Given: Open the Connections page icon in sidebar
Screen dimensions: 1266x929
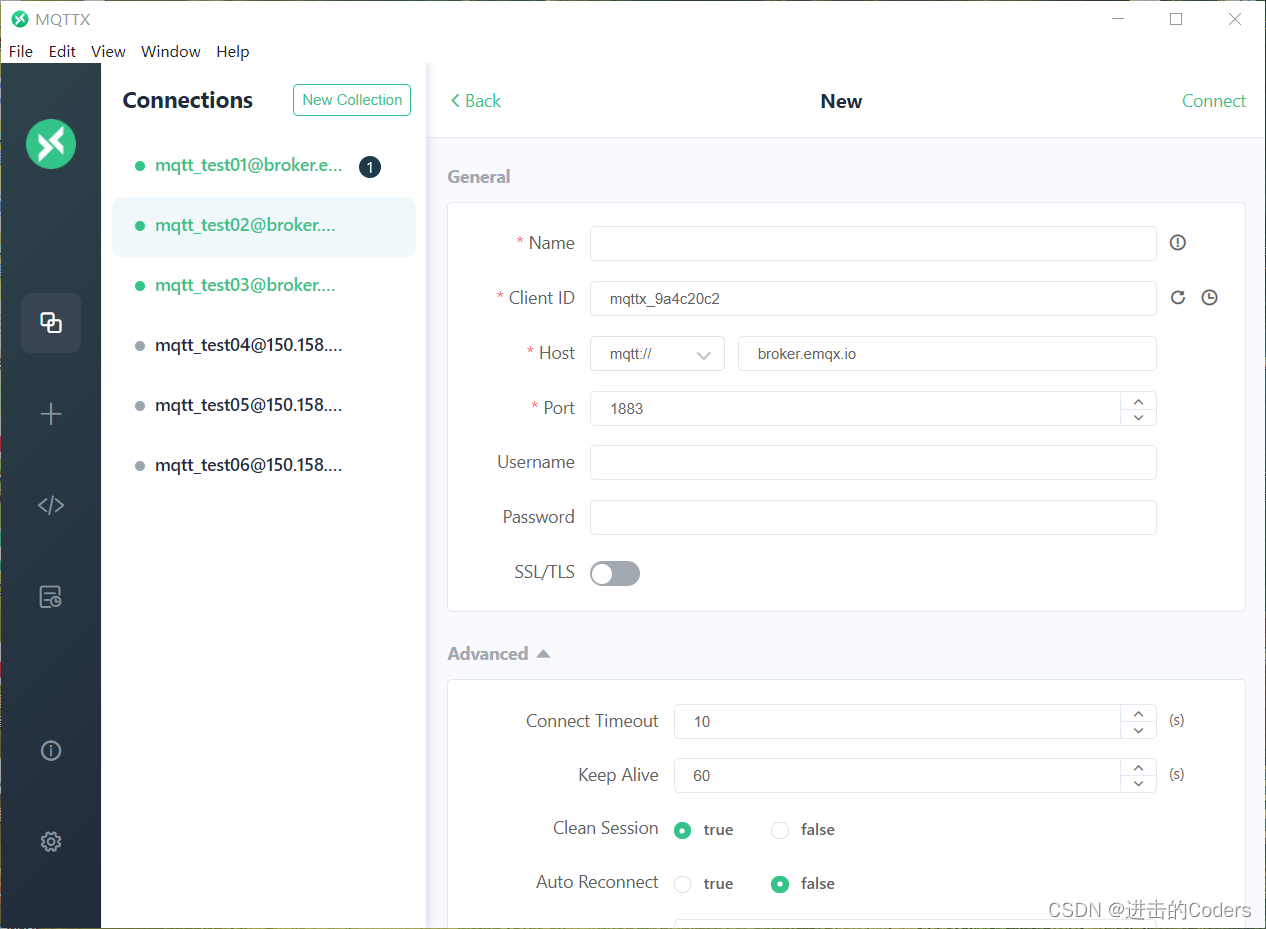Looking at the screenshot, I should pyautogui.click(x=51, y=323).
